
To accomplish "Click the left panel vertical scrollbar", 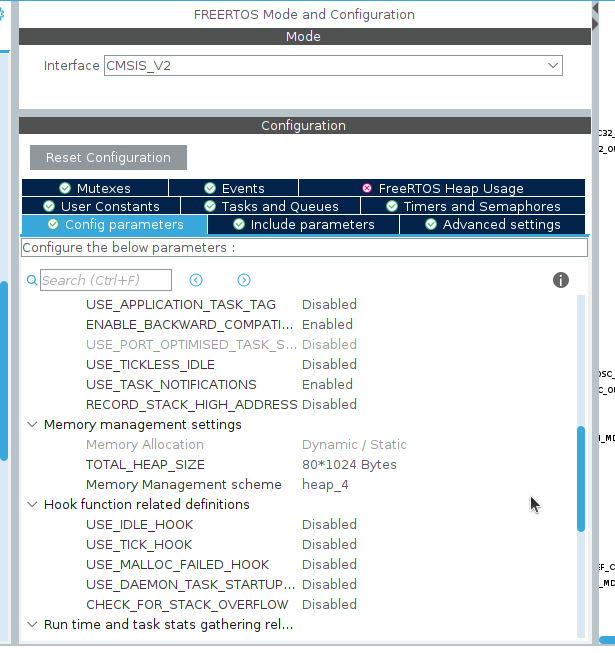I will click(4, 371).
